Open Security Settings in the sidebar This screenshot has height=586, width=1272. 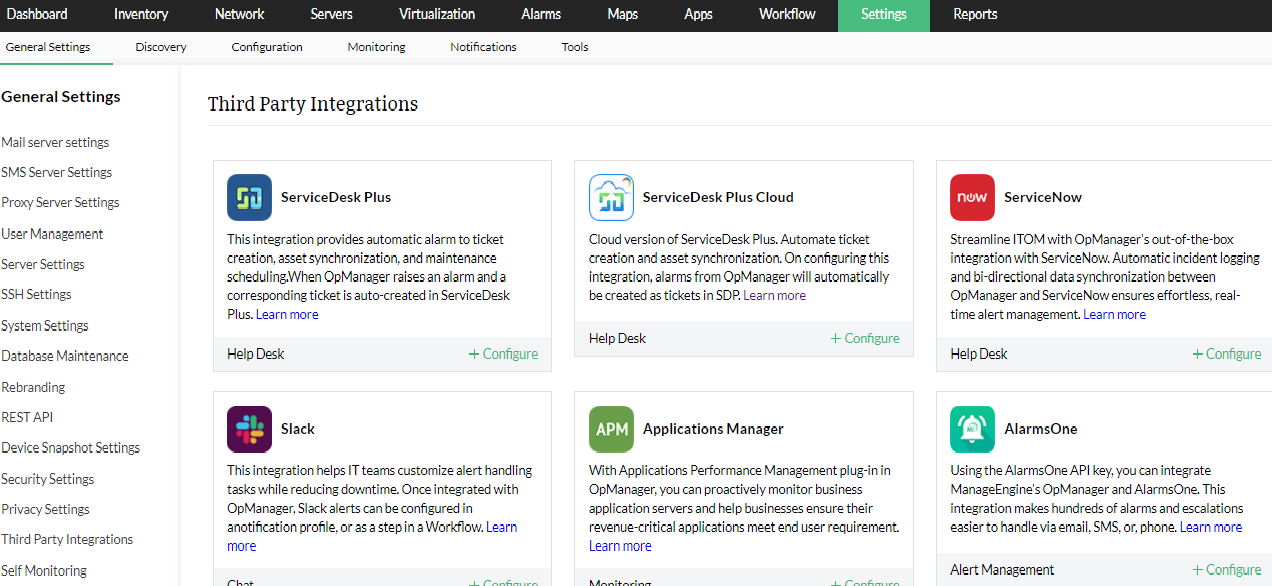47,478
